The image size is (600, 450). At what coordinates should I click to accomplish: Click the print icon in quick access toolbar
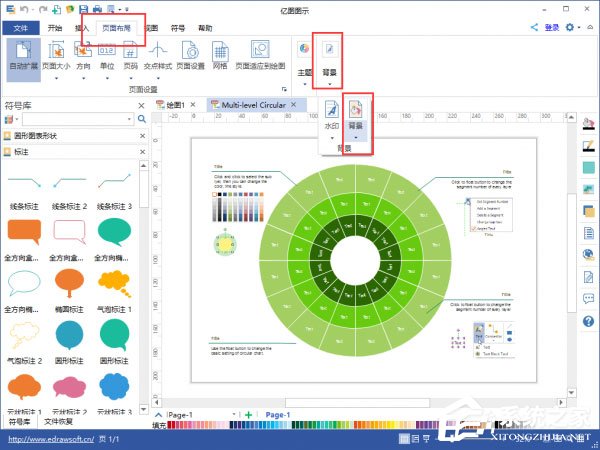[x=97, y=9]
